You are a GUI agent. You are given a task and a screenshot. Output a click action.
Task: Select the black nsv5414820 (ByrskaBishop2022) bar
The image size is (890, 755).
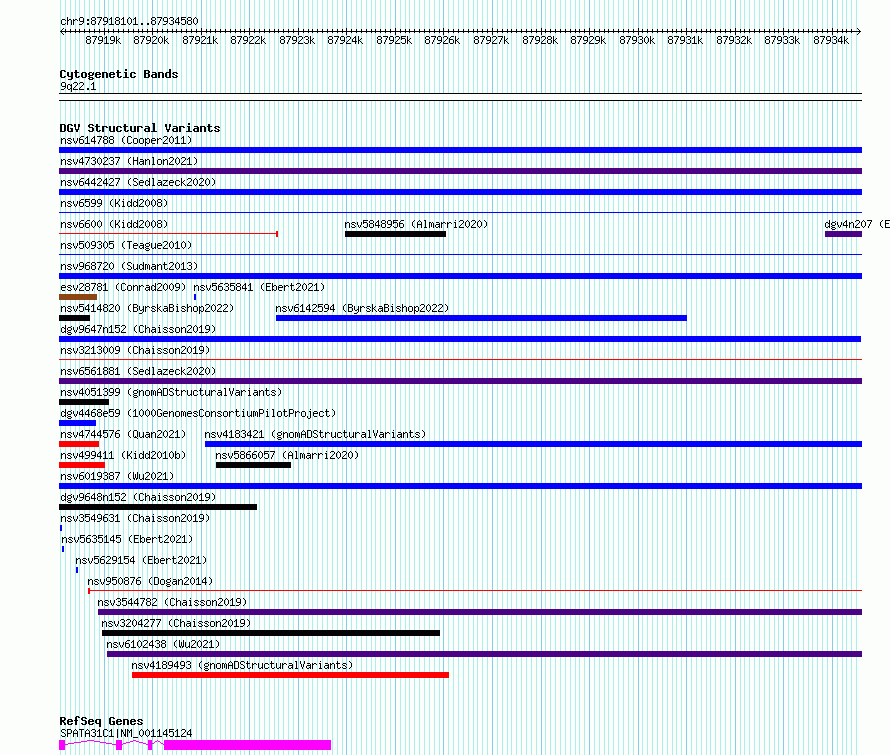(74, 318)
